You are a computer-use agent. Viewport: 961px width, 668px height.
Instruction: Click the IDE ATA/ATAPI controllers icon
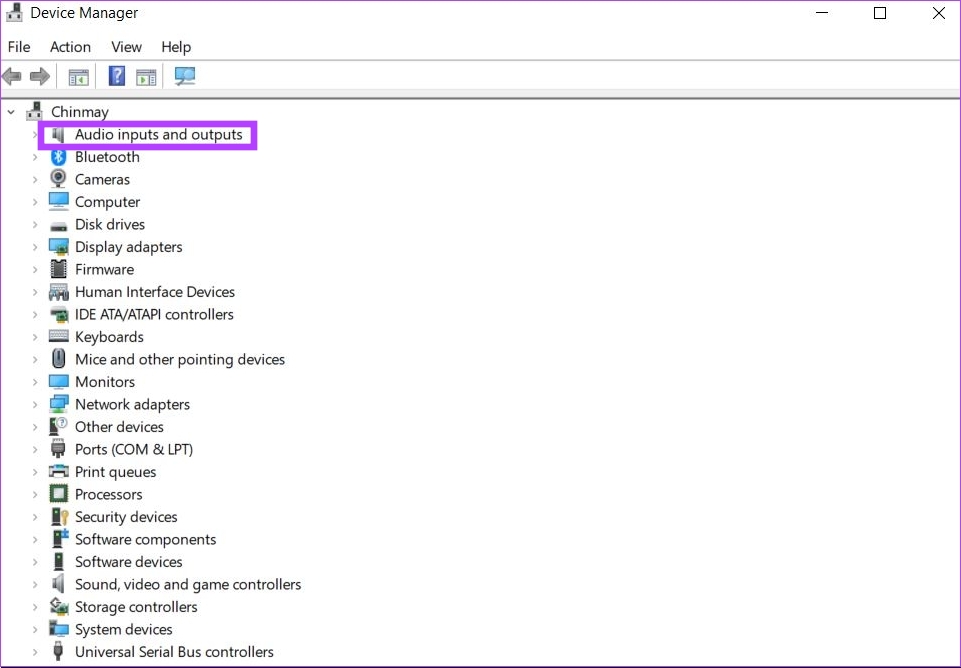pos(59,314)
